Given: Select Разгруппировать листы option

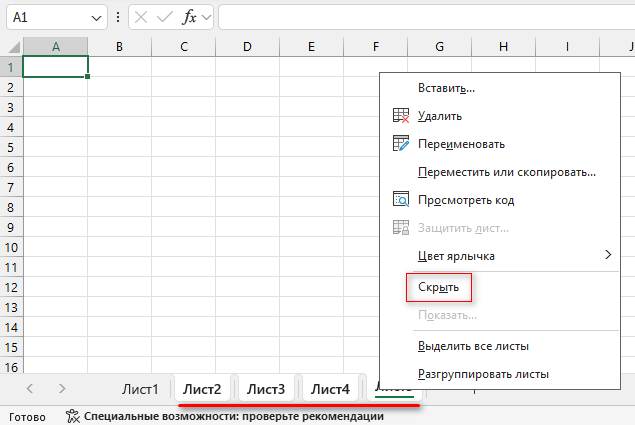Looking at the screenshot, I should 483,374.
